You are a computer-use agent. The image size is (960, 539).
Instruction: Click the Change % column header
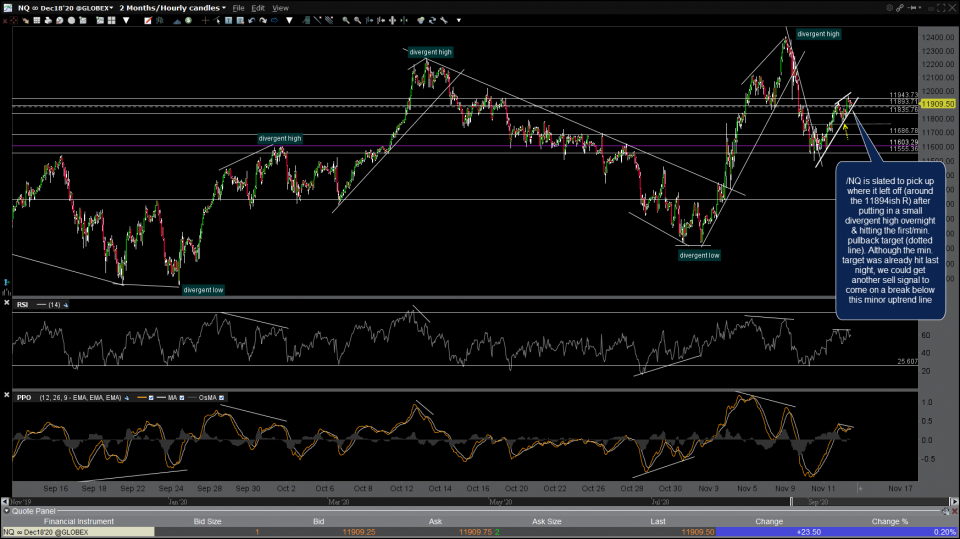tap(890, 521)
